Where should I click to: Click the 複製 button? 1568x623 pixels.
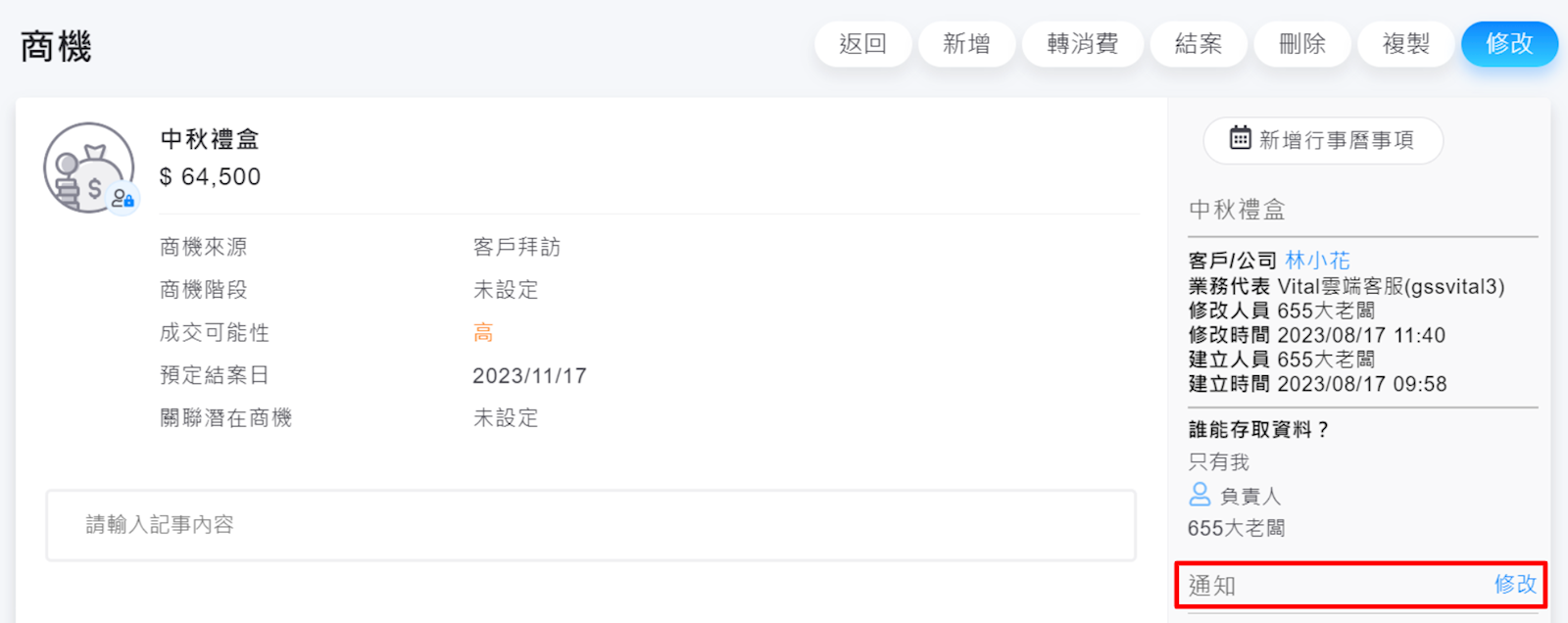(1405, 44)
